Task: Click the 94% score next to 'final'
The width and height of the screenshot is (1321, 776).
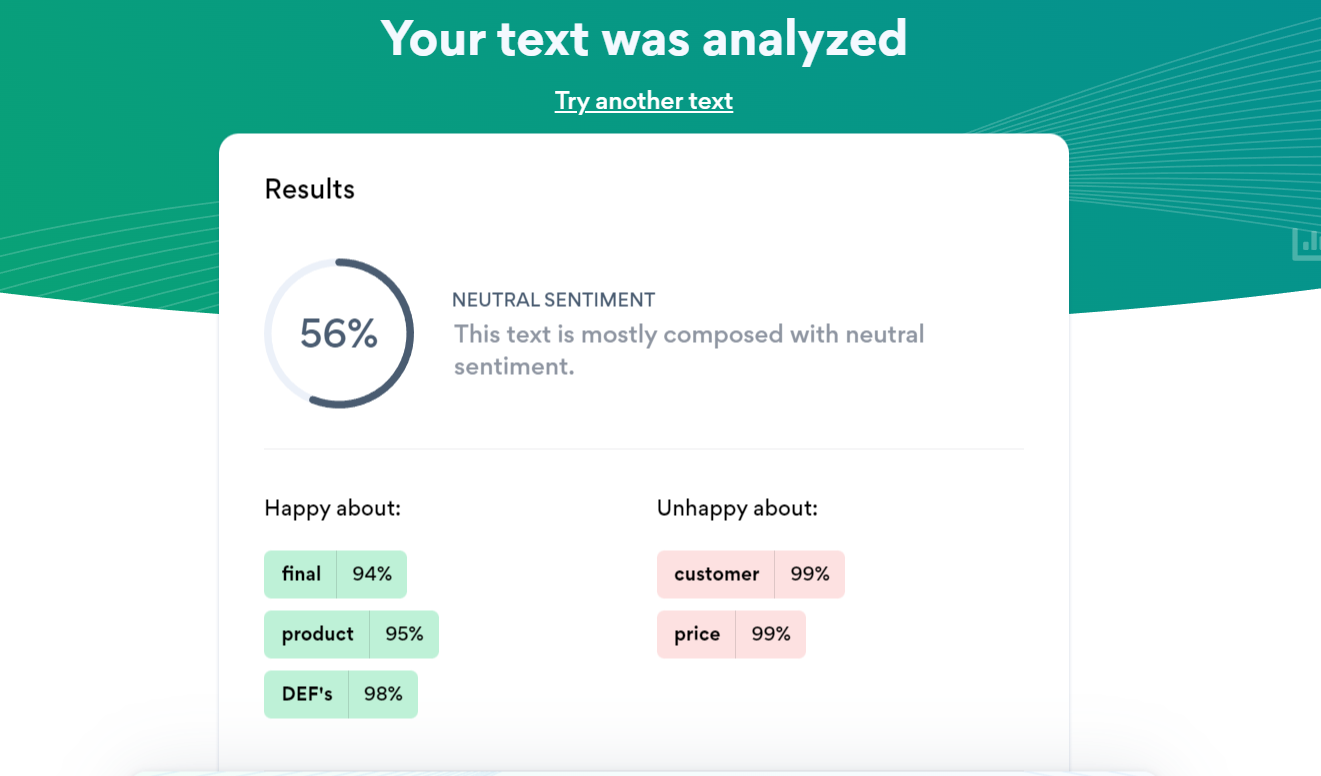Action: point(372,574)
